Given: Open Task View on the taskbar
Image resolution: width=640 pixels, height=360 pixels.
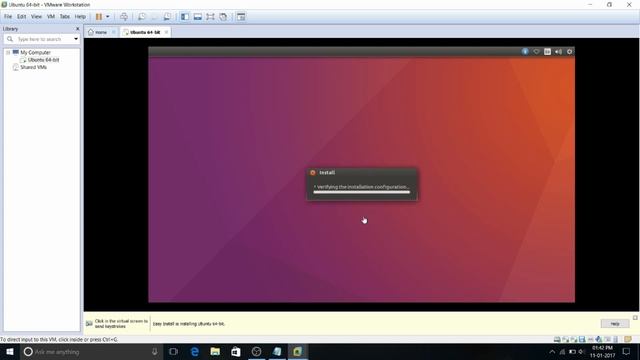Looking at the screenshot, I should pyautogui.click(x=173, y=352).
